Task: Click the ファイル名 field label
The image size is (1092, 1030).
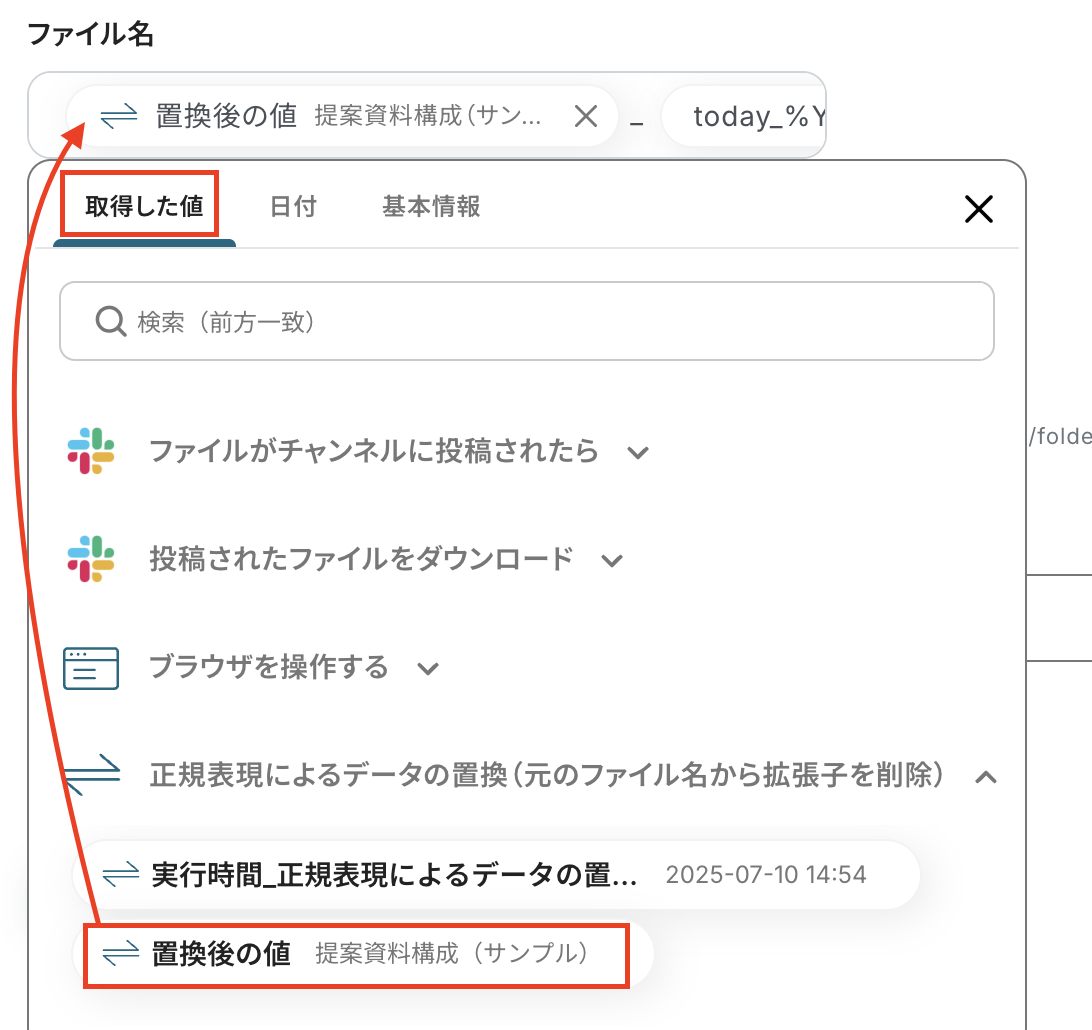Action: coord(90,33)
